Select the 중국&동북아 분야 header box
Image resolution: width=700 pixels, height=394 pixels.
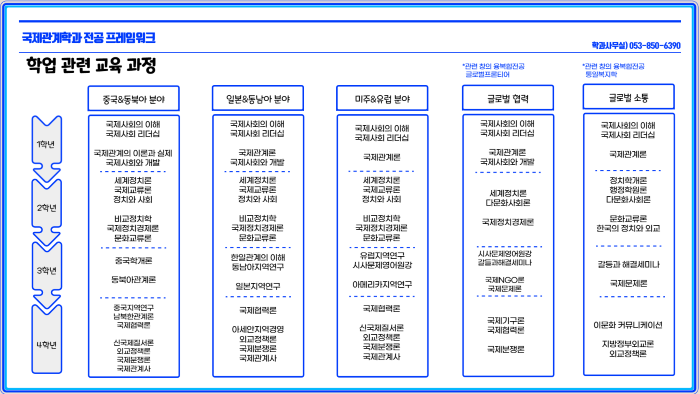[x=133, y=99]
